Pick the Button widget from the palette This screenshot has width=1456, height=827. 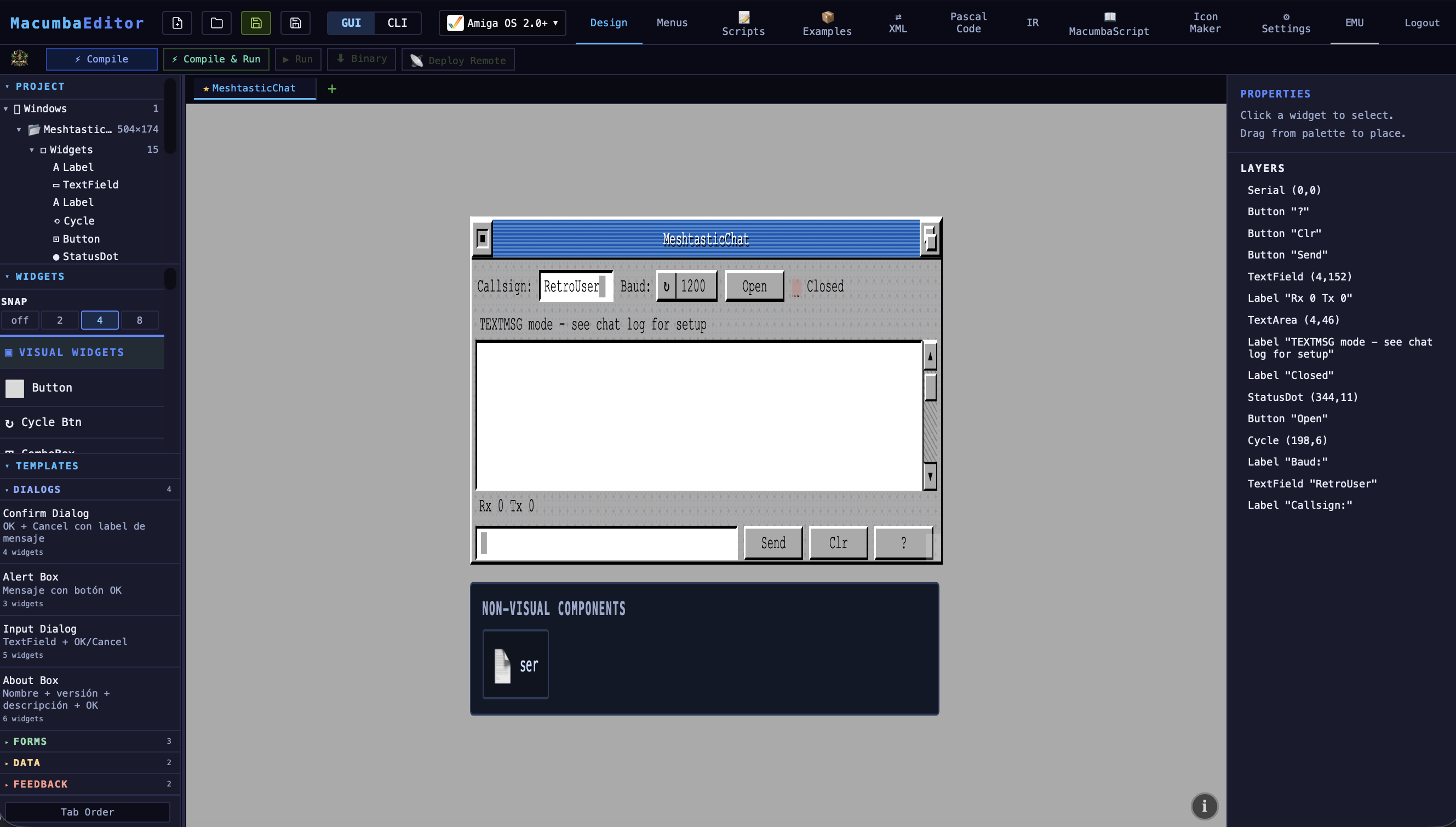coord(82,388)
